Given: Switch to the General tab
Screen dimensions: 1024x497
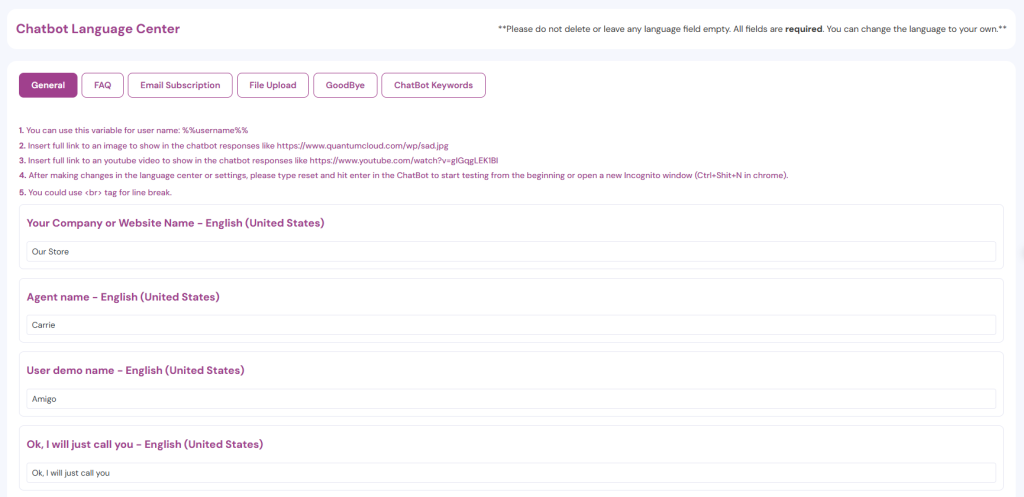Looking at the screenshot, I should 48,85.
